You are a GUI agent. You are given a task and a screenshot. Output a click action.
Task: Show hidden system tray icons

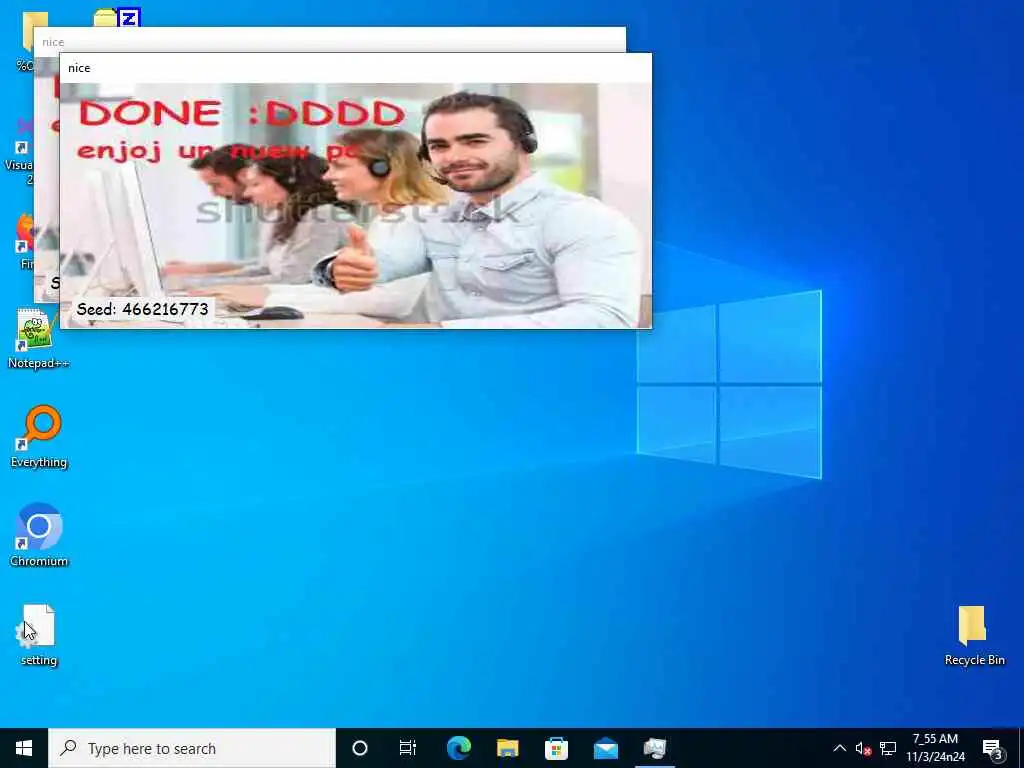coord(840,748)
